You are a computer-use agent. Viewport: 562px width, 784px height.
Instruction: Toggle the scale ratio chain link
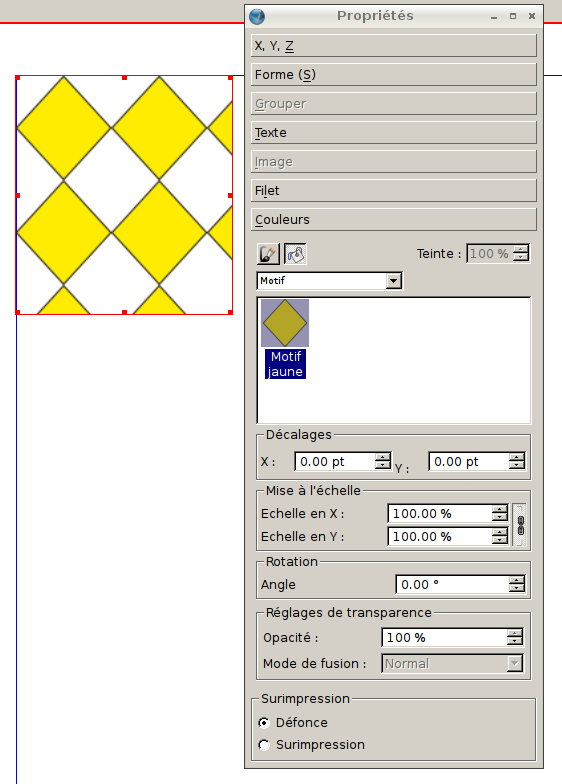(x=520, y=525)
